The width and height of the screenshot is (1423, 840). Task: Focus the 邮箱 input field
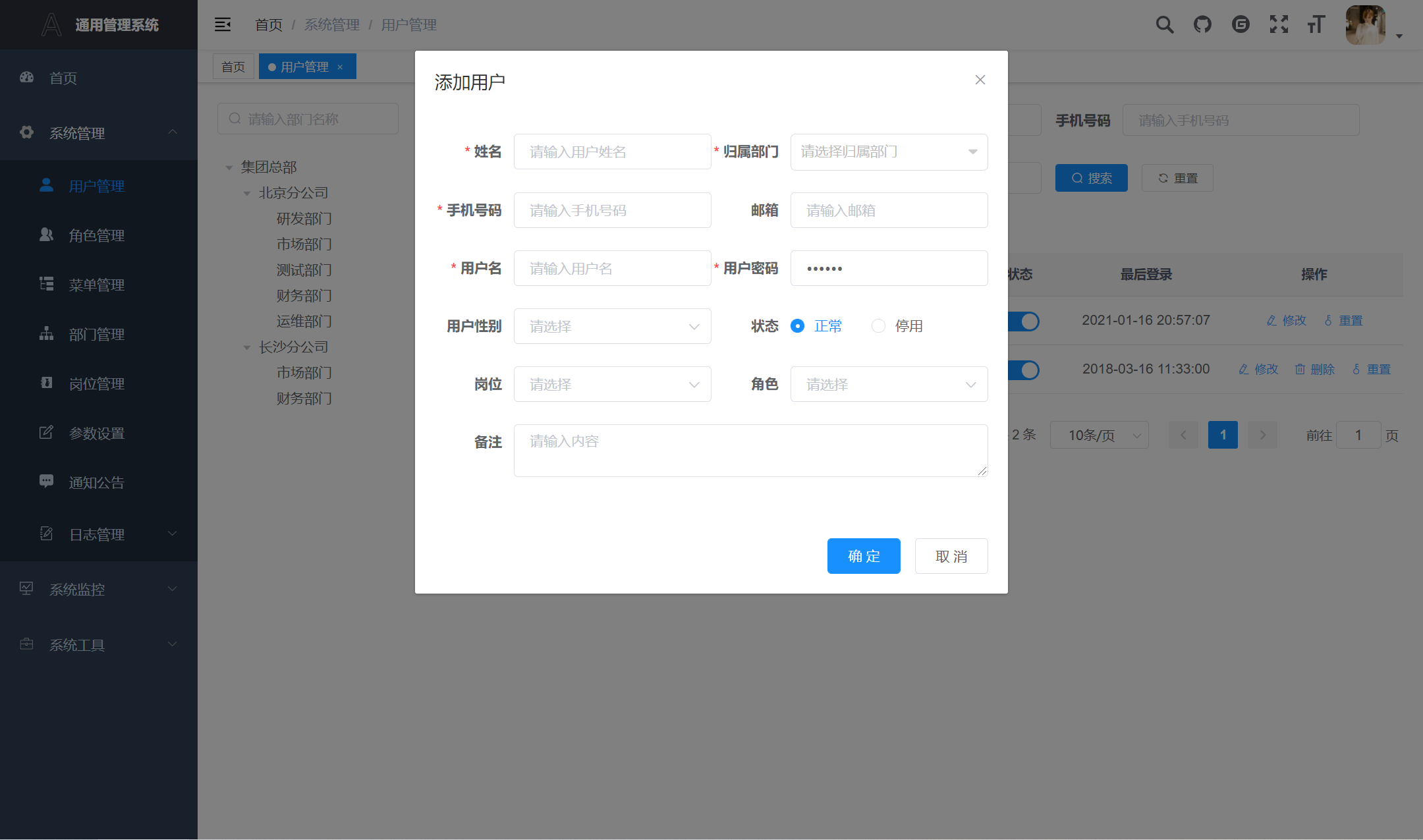click(x=889, y=210)
